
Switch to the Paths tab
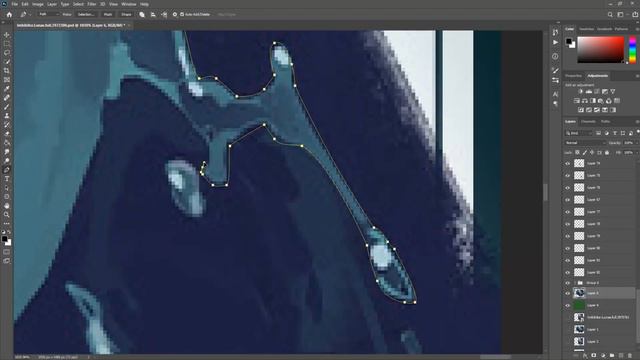coord(605,122)
